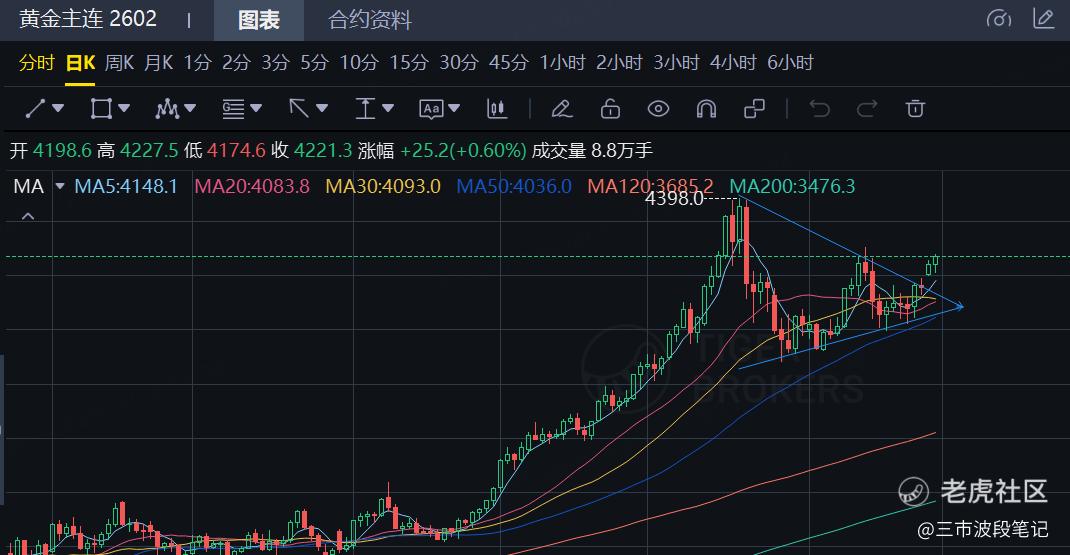The image size is (1070, 555).
Task: Select the 10分 interval
Action: (x=359, y=63)
